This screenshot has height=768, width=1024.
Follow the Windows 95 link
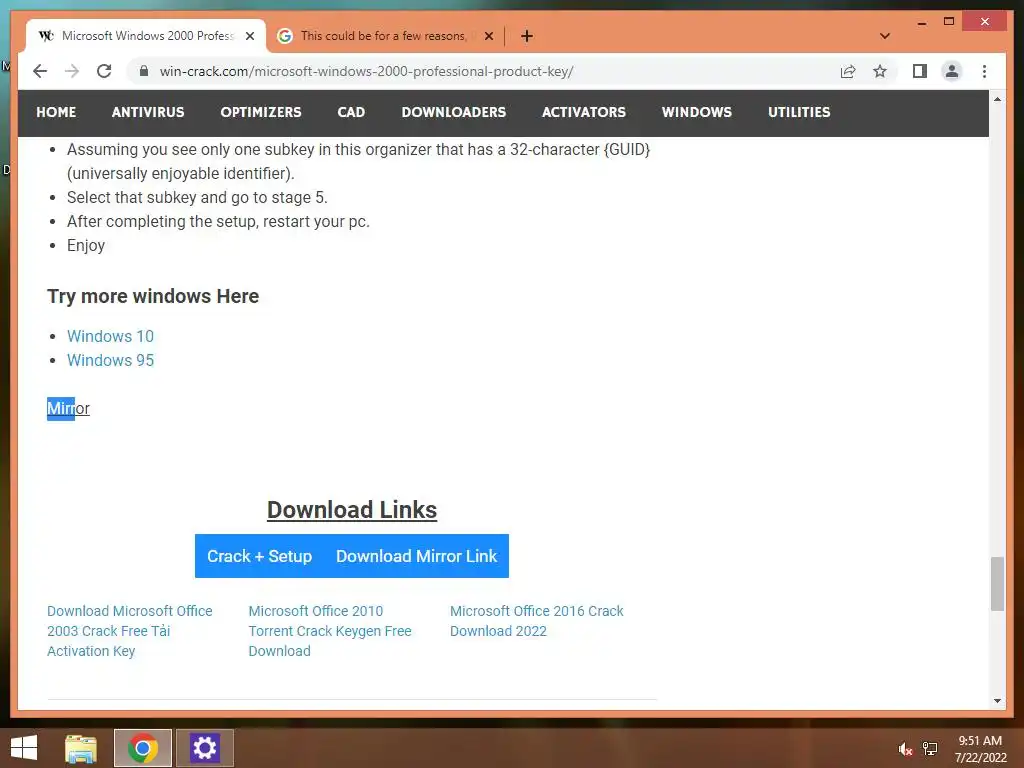click(x=110, y=360)
